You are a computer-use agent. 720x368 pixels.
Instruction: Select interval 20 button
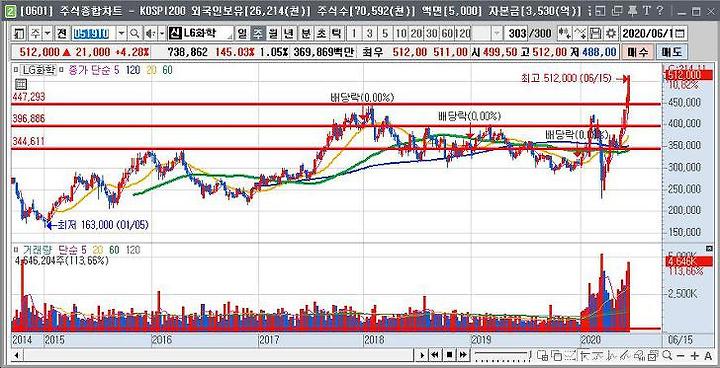pyautogui.click(x=416, y=34)
